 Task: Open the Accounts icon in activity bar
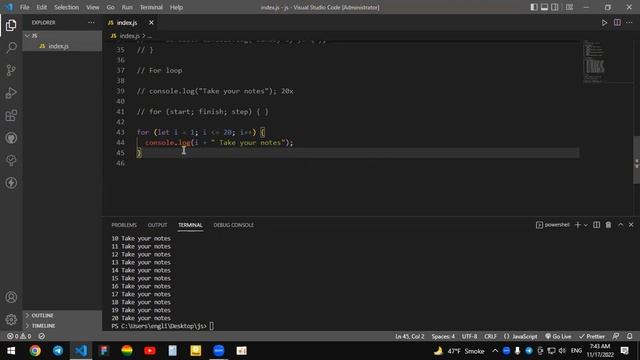tap(11, 297)
